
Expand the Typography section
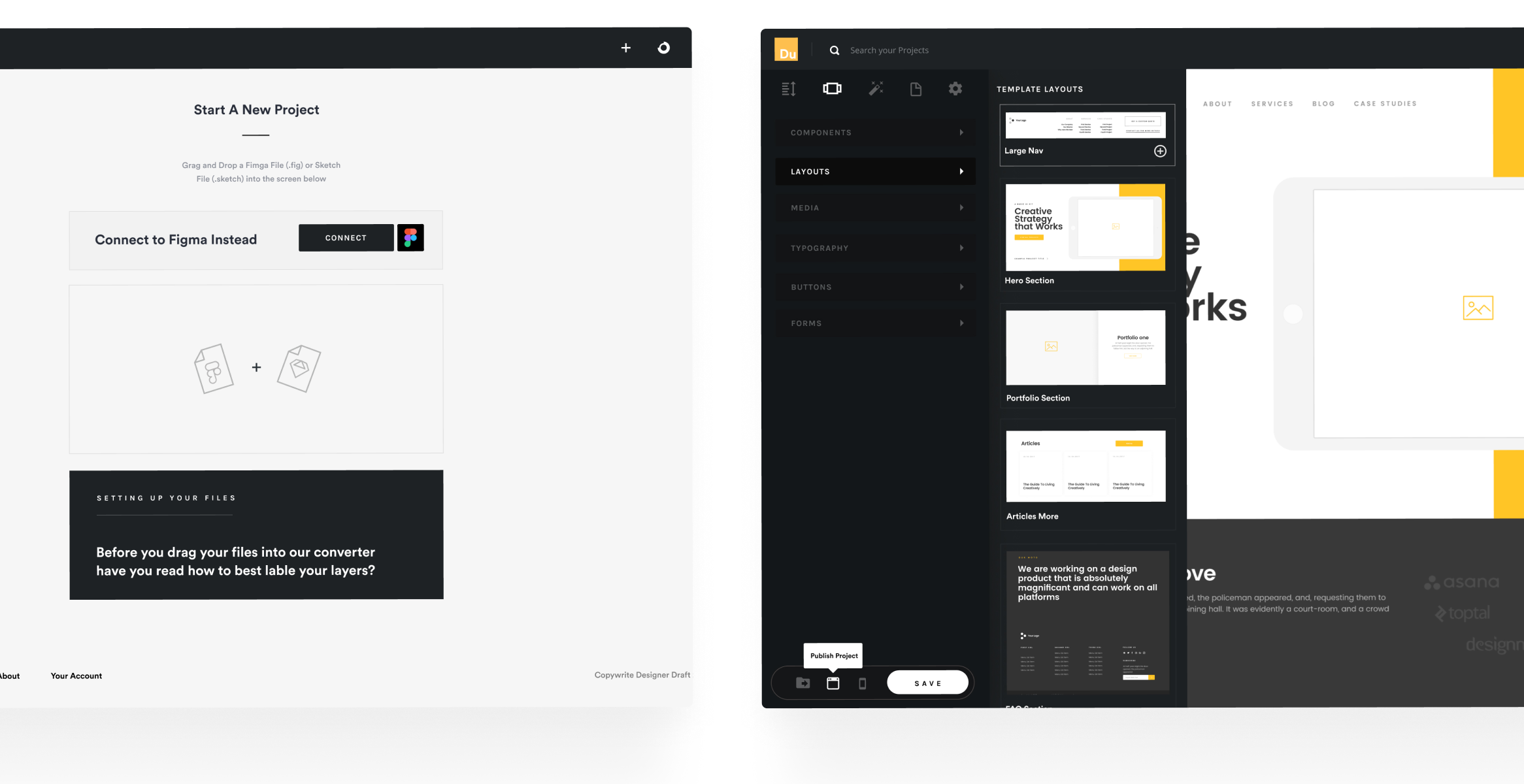[x=875, y=248]
